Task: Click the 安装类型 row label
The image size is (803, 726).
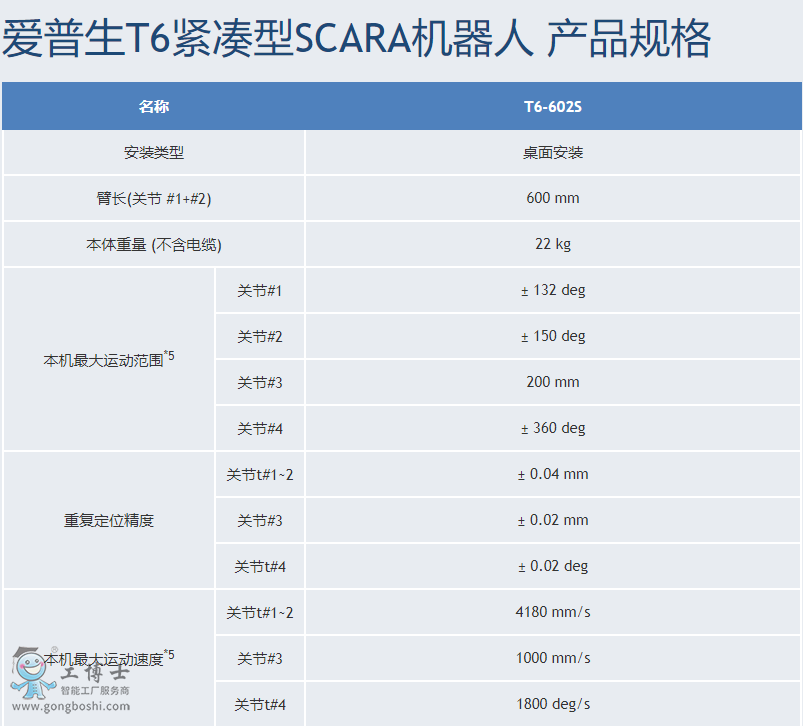Action: (x=154, y=153)
